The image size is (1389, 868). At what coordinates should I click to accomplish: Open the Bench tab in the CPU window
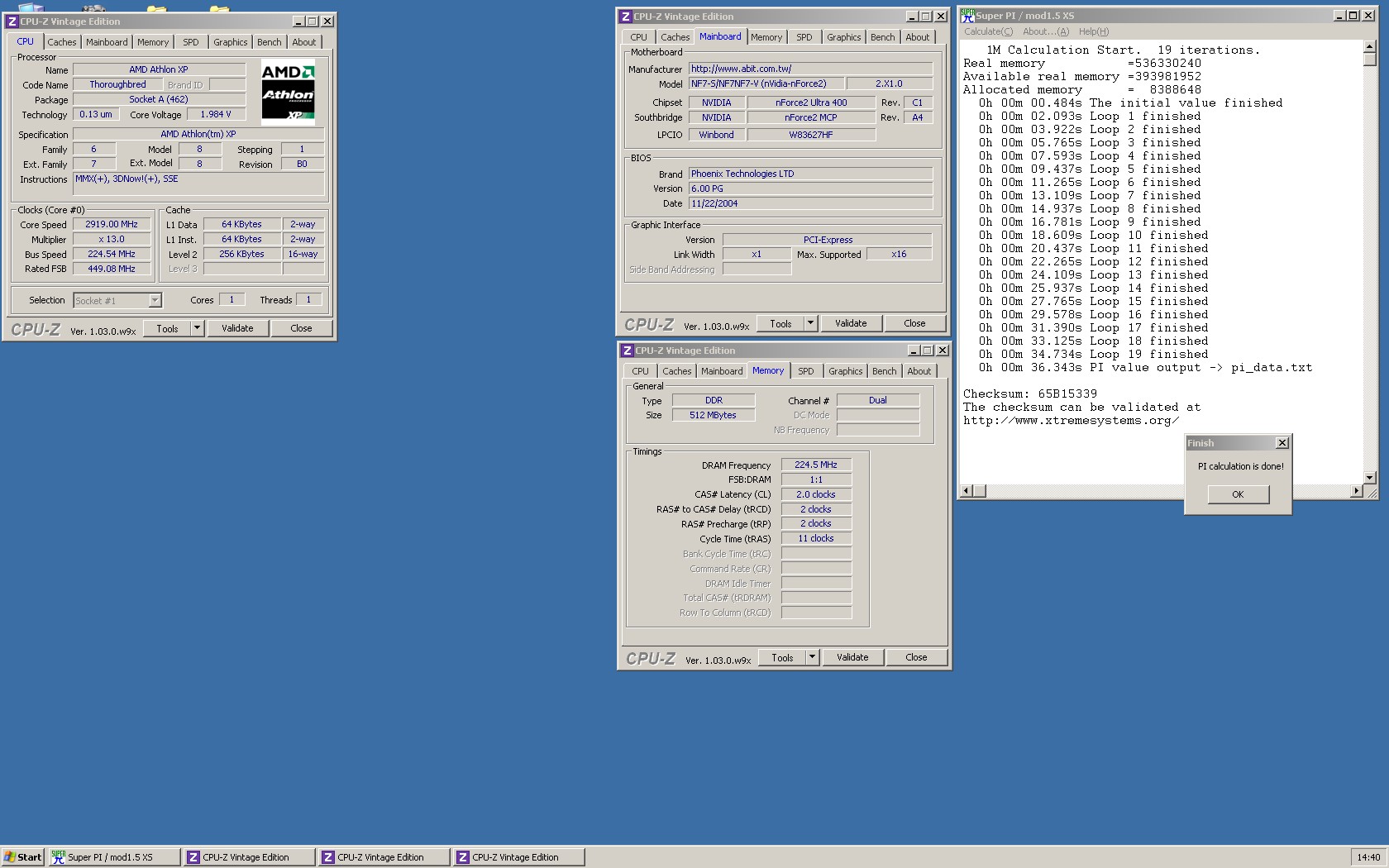[269, 42]
